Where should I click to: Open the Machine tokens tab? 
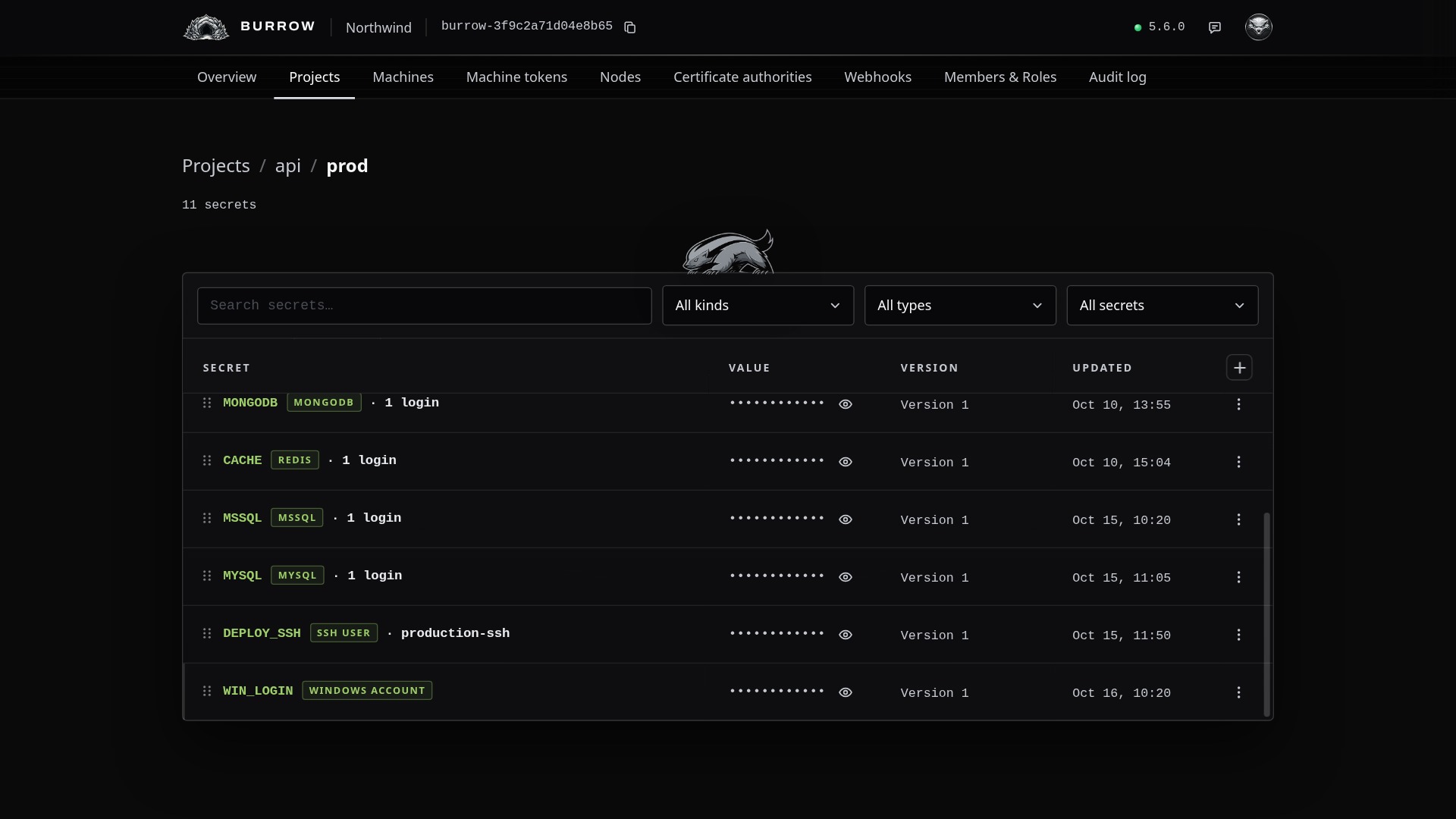516,77
